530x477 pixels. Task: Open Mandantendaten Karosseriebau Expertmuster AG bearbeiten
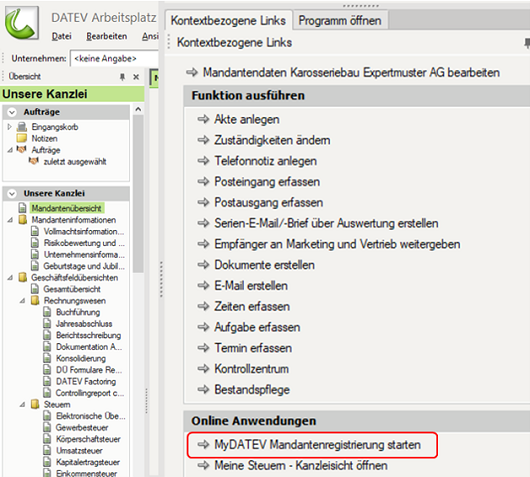tap(351, 72)
